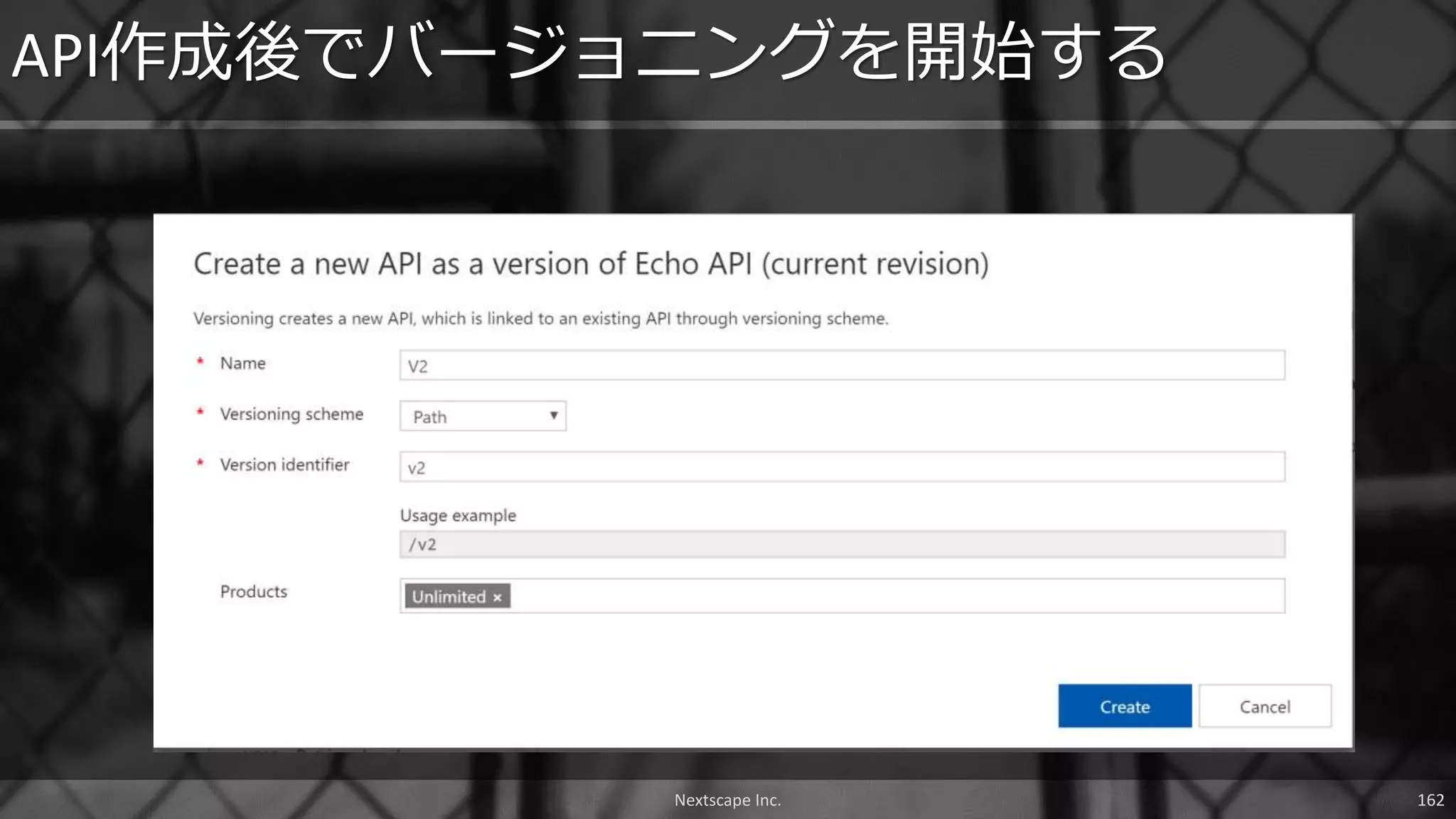
Task: Click the Products input box
Action: (x=842, y=596)
